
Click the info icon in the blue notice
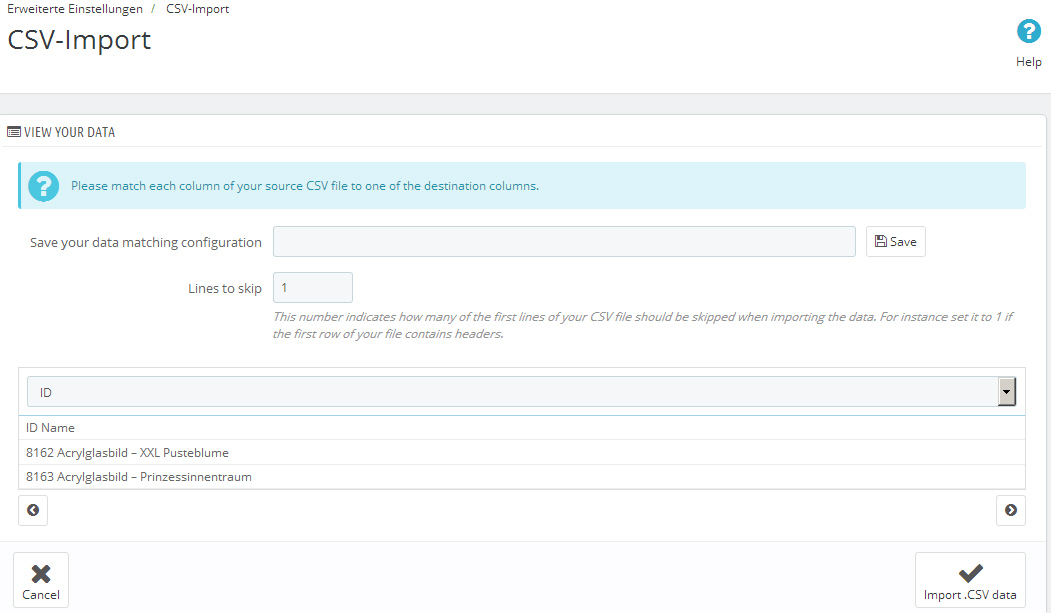pos(44,186)
